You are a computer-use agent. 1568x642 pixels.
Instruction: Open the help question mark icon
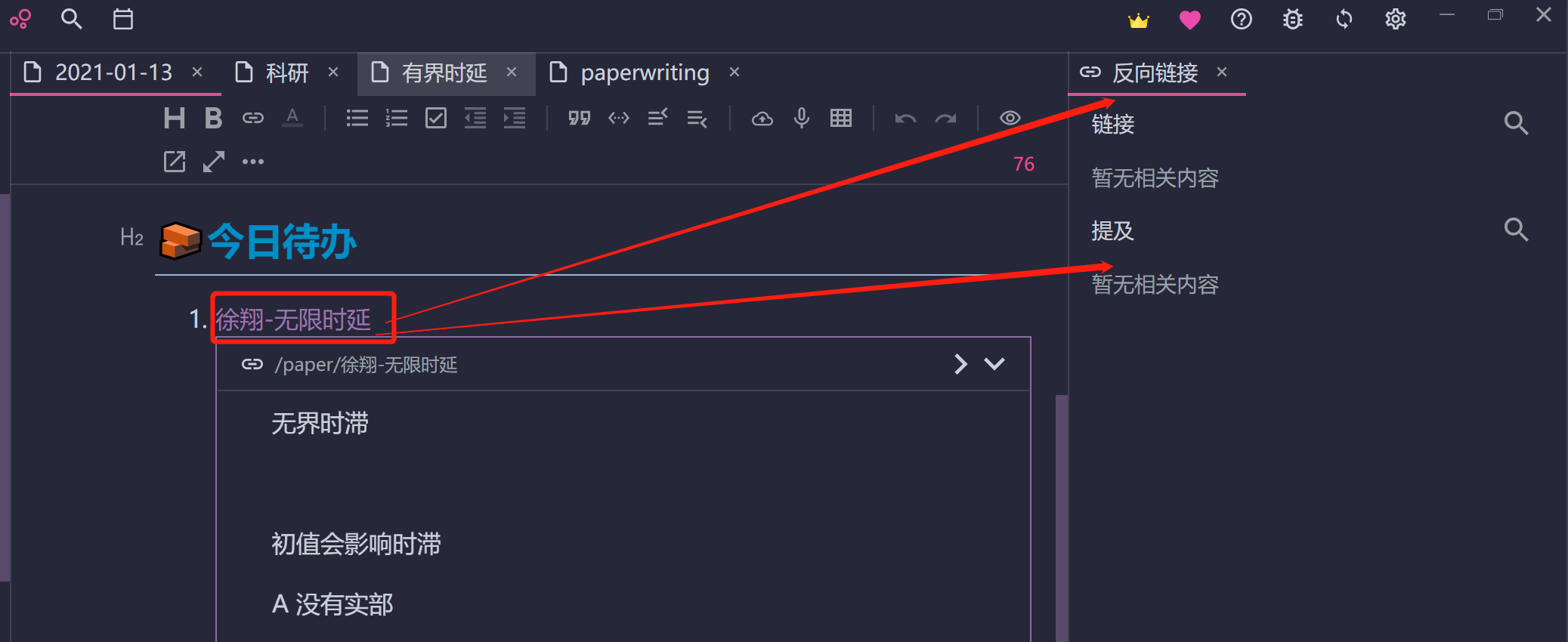coord(1242,19)
